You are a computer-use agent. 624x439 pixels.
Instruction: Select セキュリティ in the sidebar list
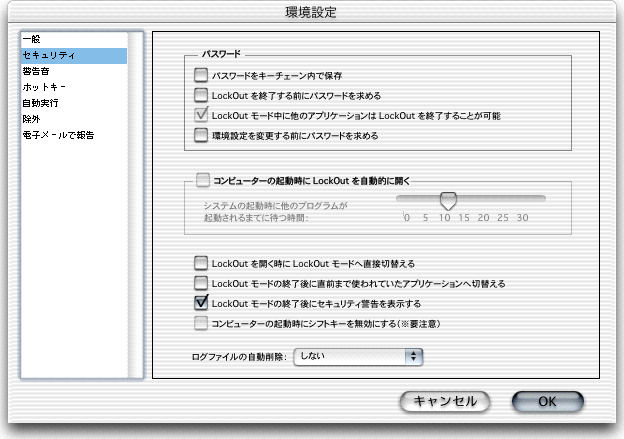point(74,55)
